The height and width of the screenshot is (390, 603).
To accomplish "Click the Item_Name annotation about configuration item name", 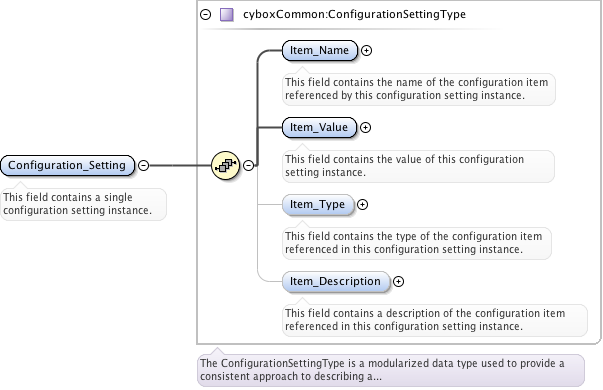I will pos(419,89).
